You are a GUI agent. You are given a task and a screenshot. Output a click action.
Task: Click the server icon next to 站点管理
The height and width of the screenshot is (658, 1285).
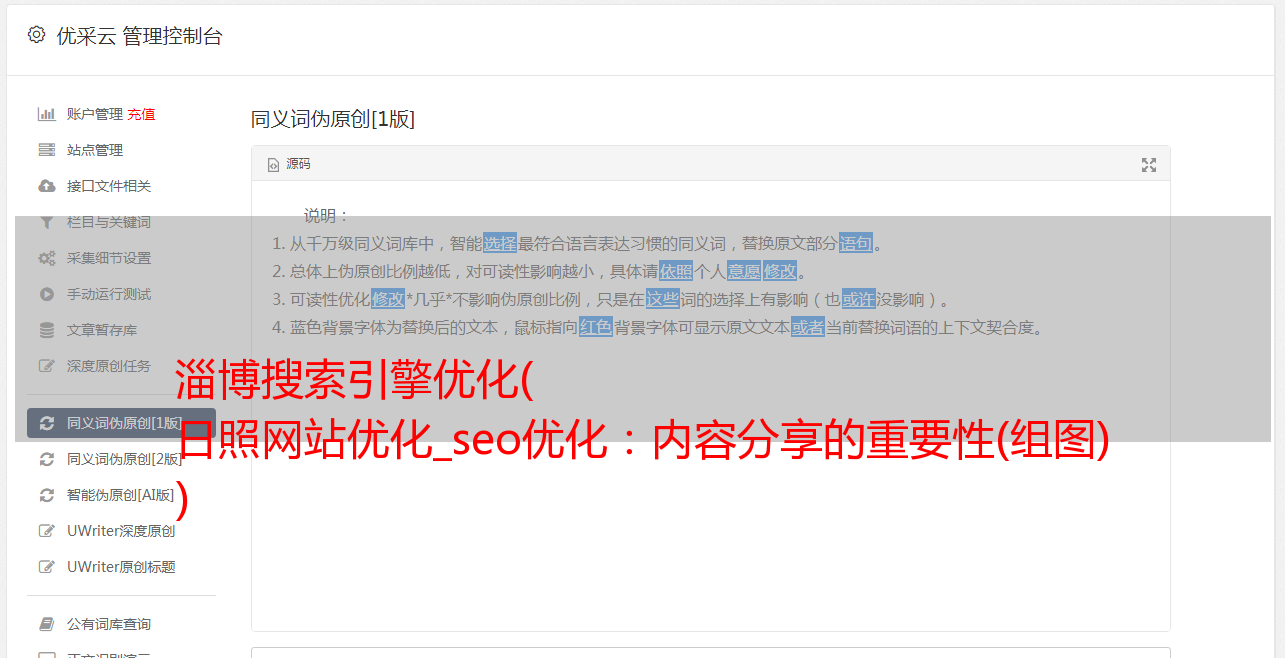point(46,150)
